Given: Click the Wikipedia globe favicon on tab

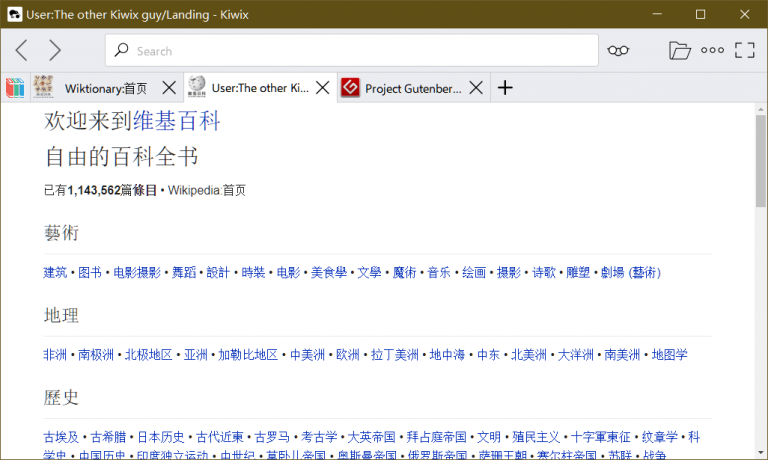Looking at the screenshot, I should tap(196, 86).
